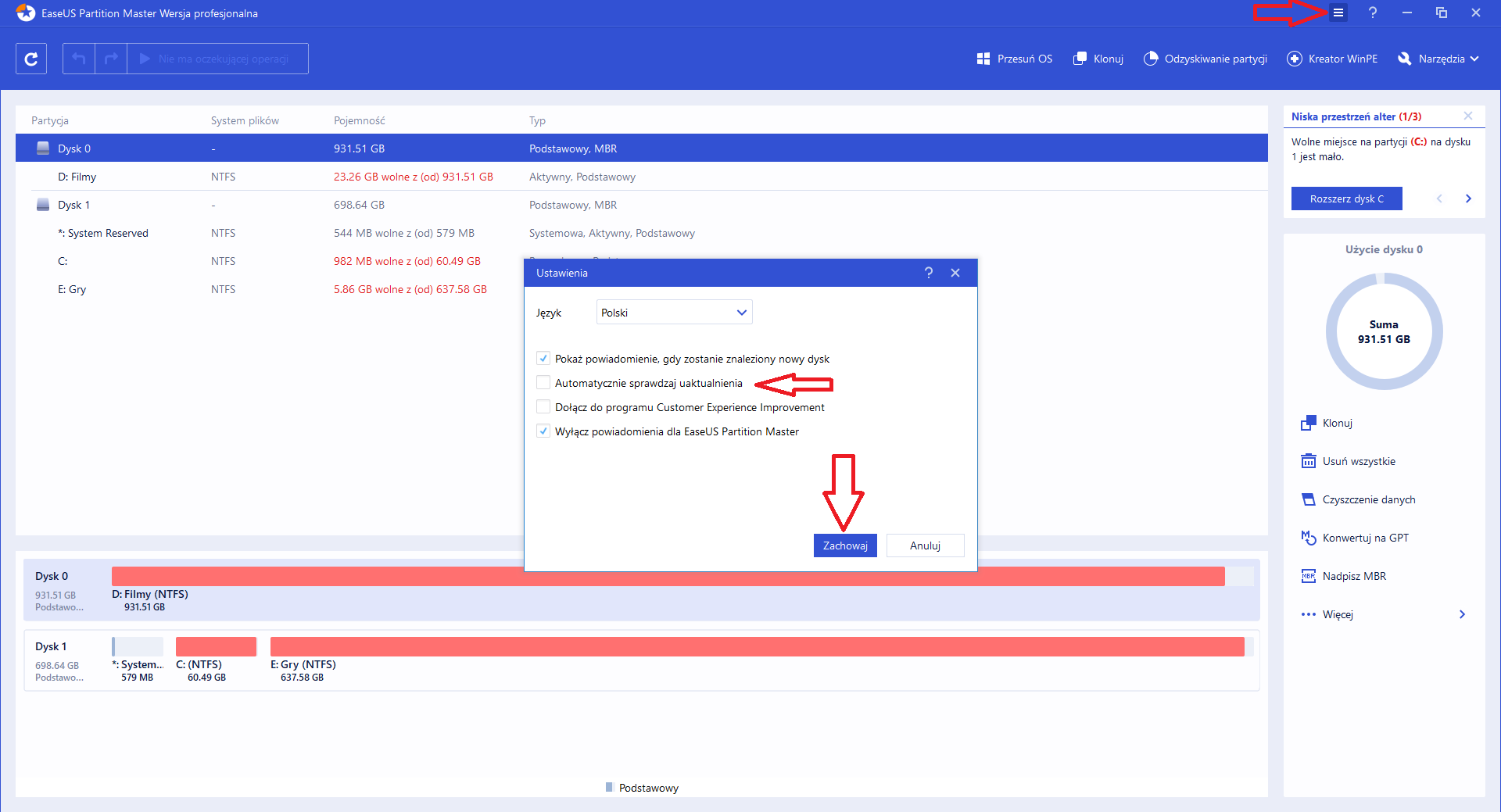This screenshot has width=1501, height=812.
Task: Select C: (NTFS) block in disk map
Action: [216, 646]
